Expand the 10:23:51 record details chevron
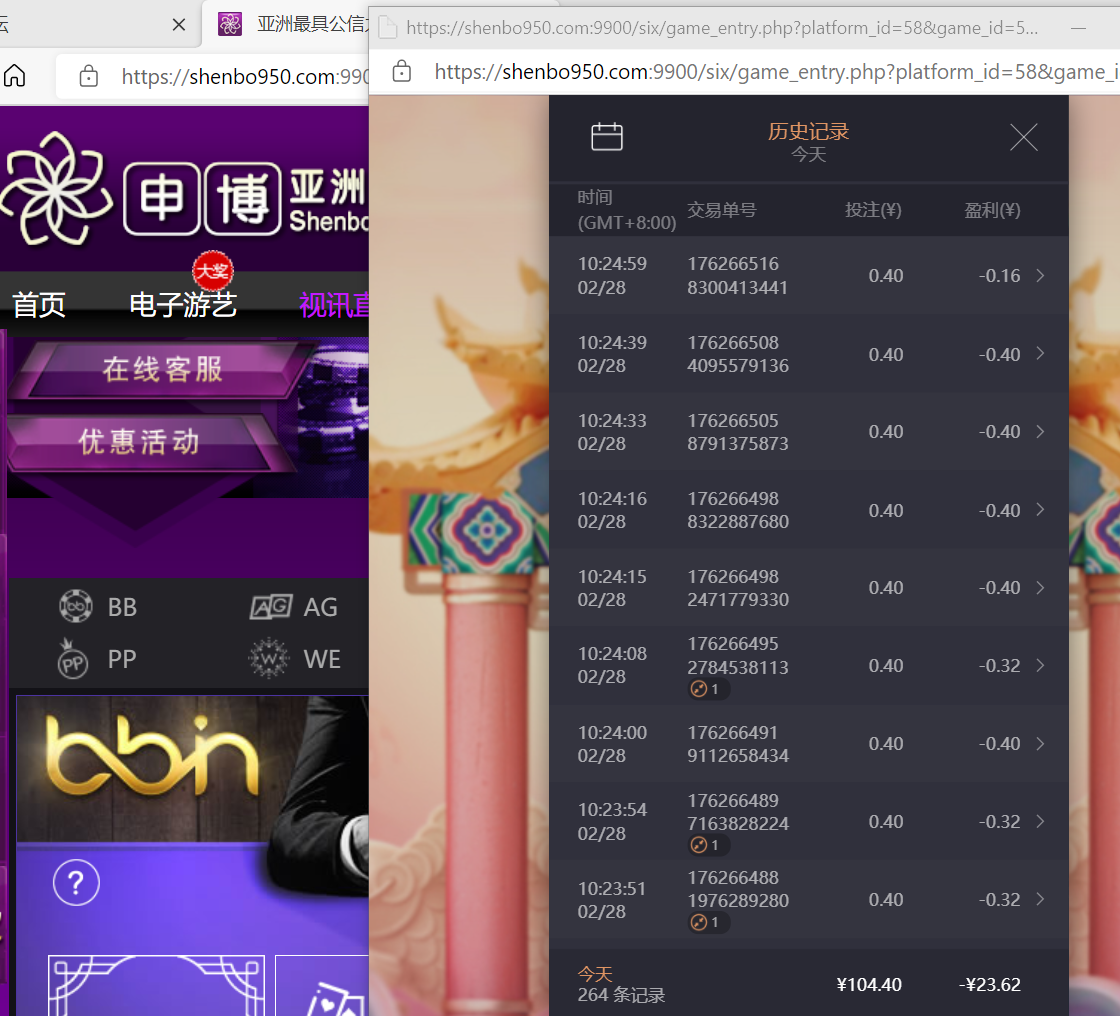 [1040, 899]
